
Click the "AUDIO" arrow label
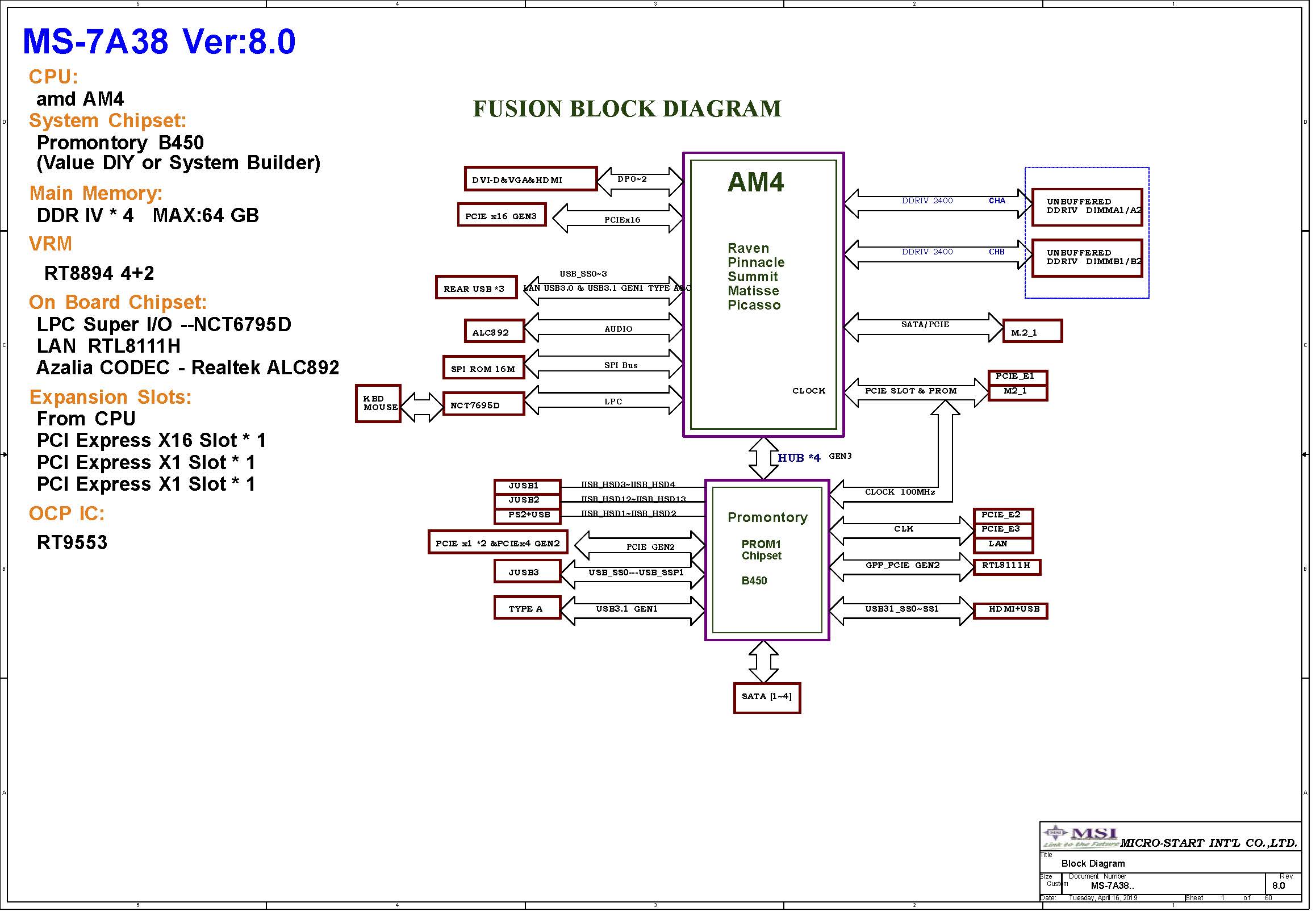point(619,329)
